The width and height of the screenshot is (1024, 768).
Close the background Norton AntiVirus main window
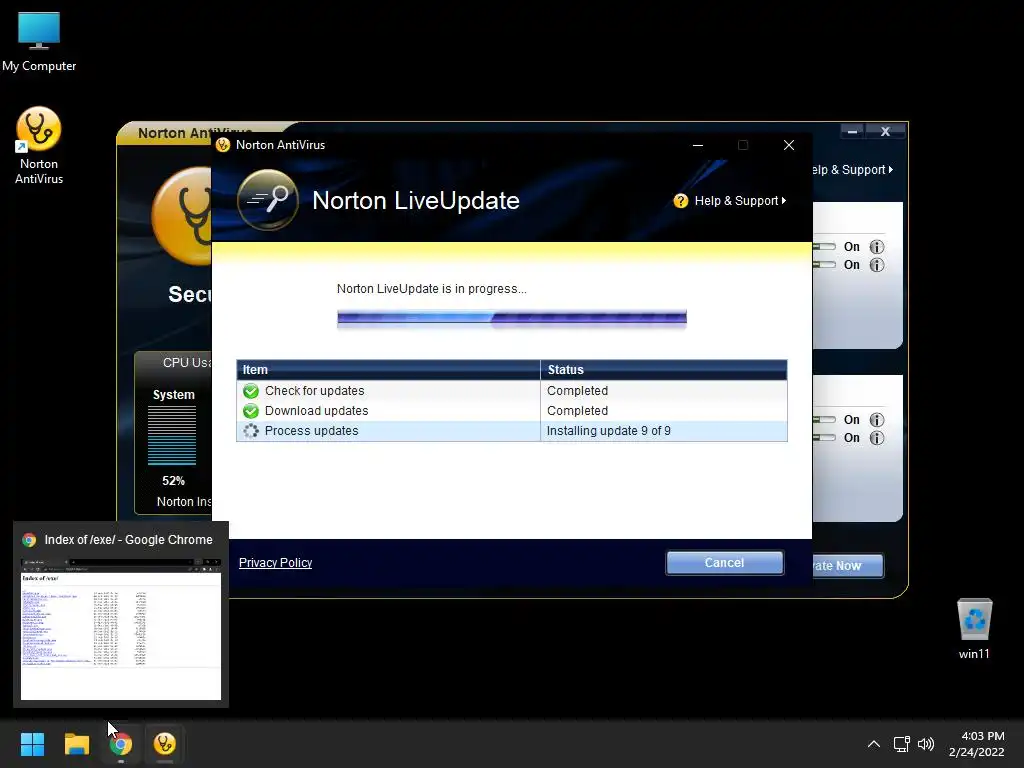[x=886, y=132]
